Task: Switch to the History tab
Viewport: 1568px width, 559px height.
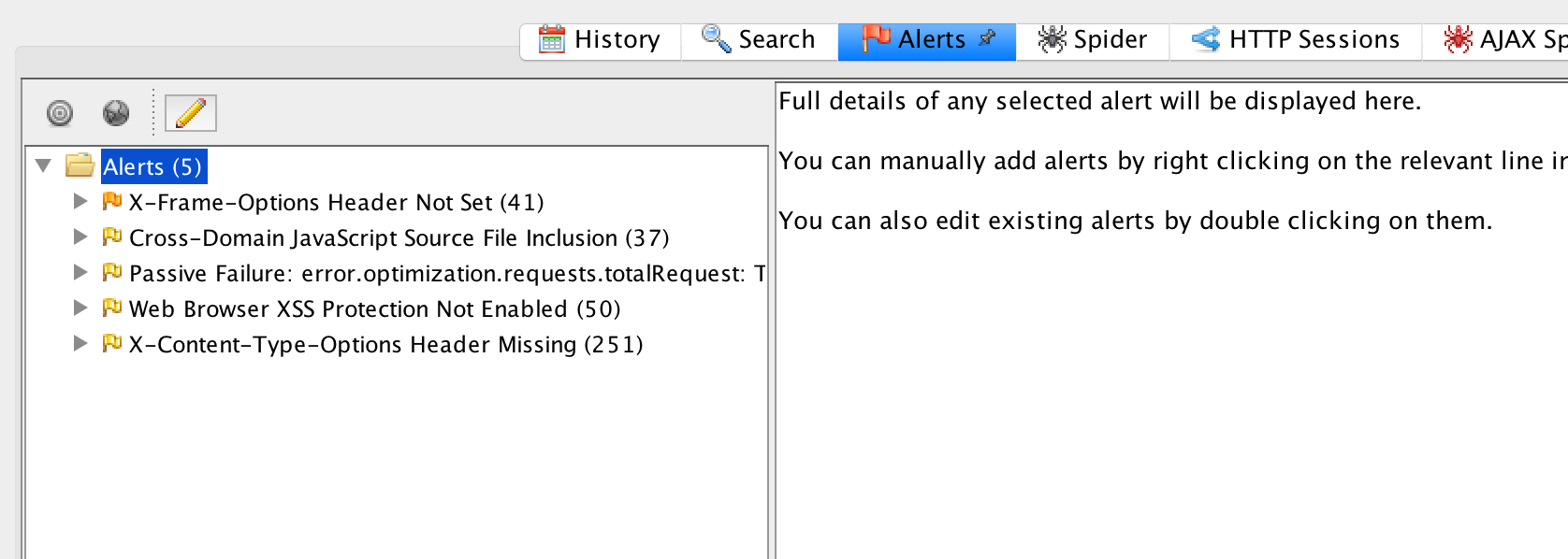Action: pyautogui.click(x=601, y=39)
